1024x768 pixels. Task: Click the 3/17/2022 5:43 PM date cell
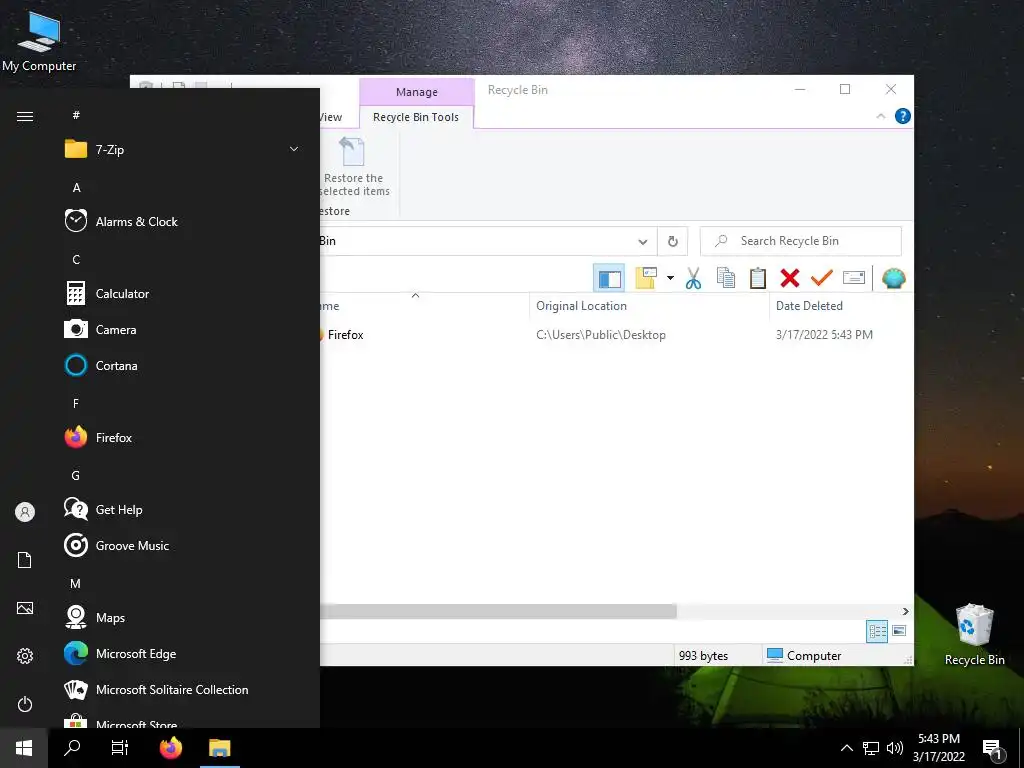824,334
